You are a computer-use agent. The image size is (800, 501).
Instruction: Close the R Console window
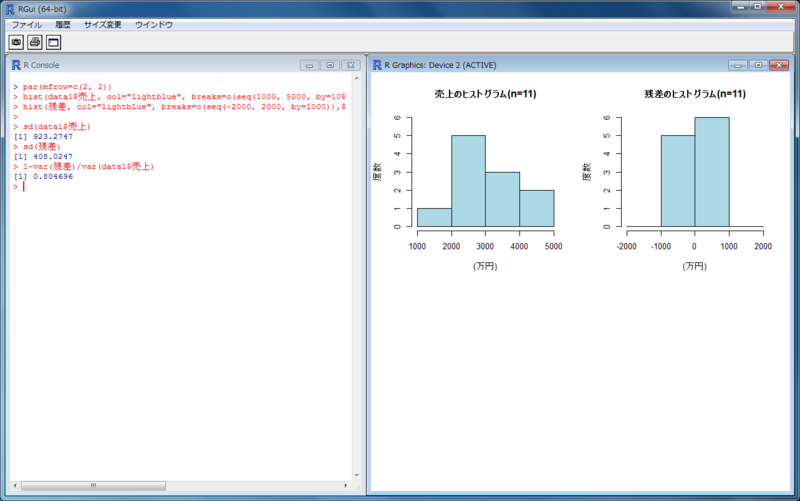(351, 65)
